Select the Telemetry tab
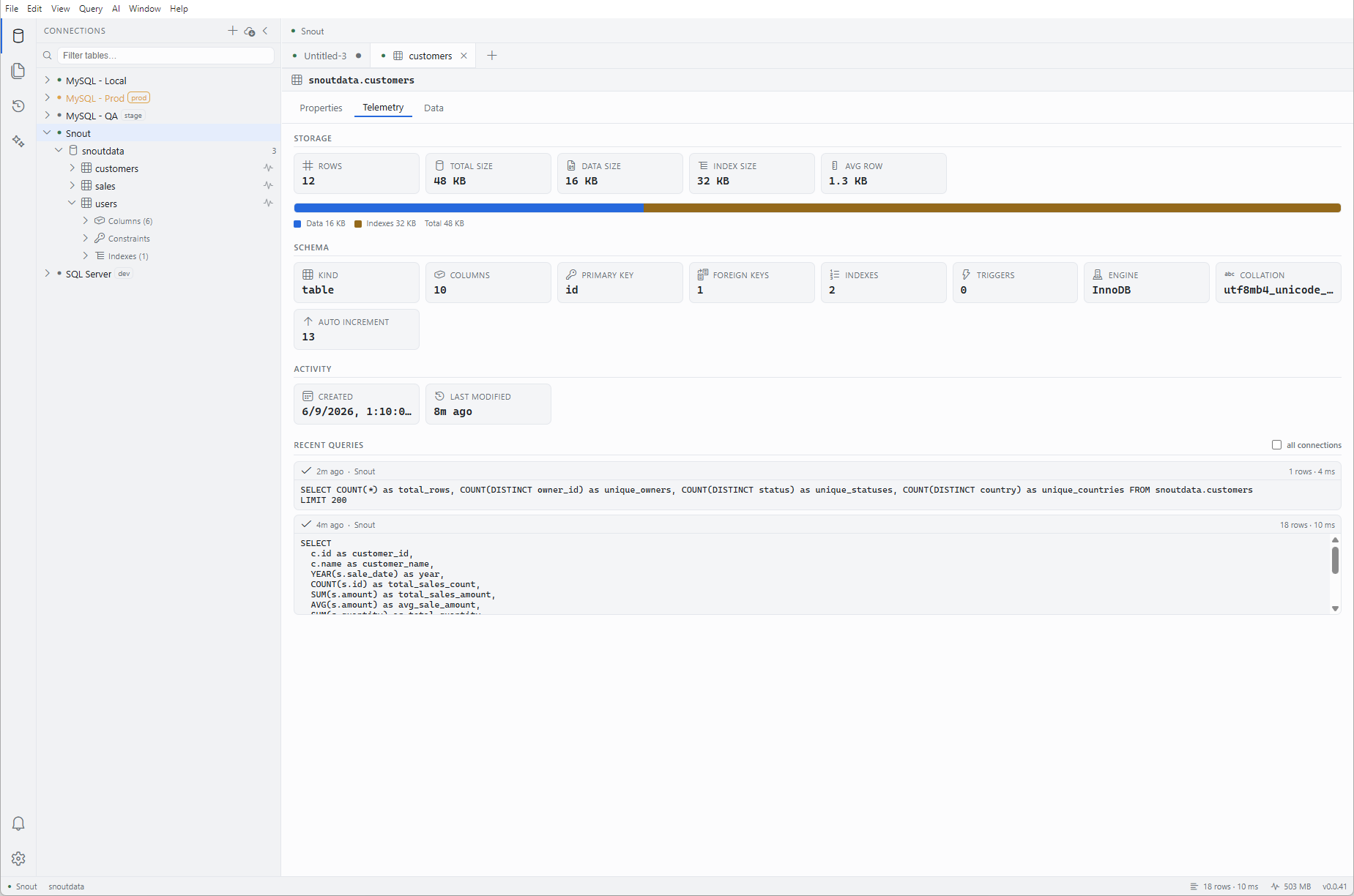Viewport: 1354px width, 896px height. [x=383, y=108]
